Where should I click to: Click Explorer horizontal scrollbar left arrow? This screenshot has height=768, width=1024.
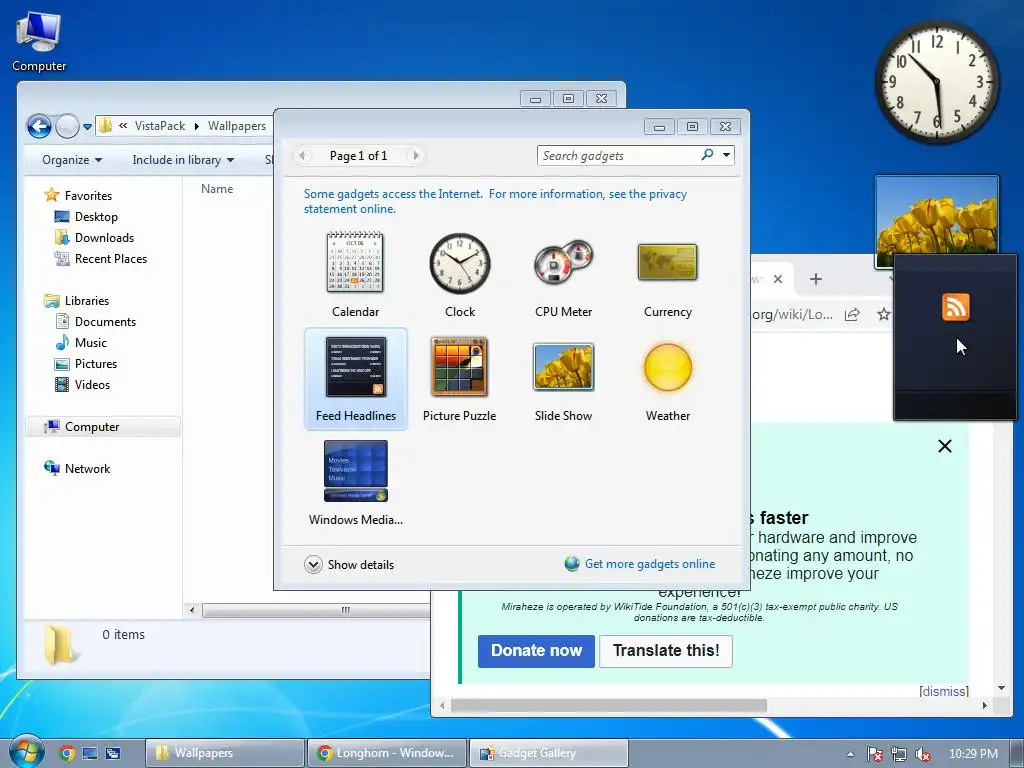192,610
